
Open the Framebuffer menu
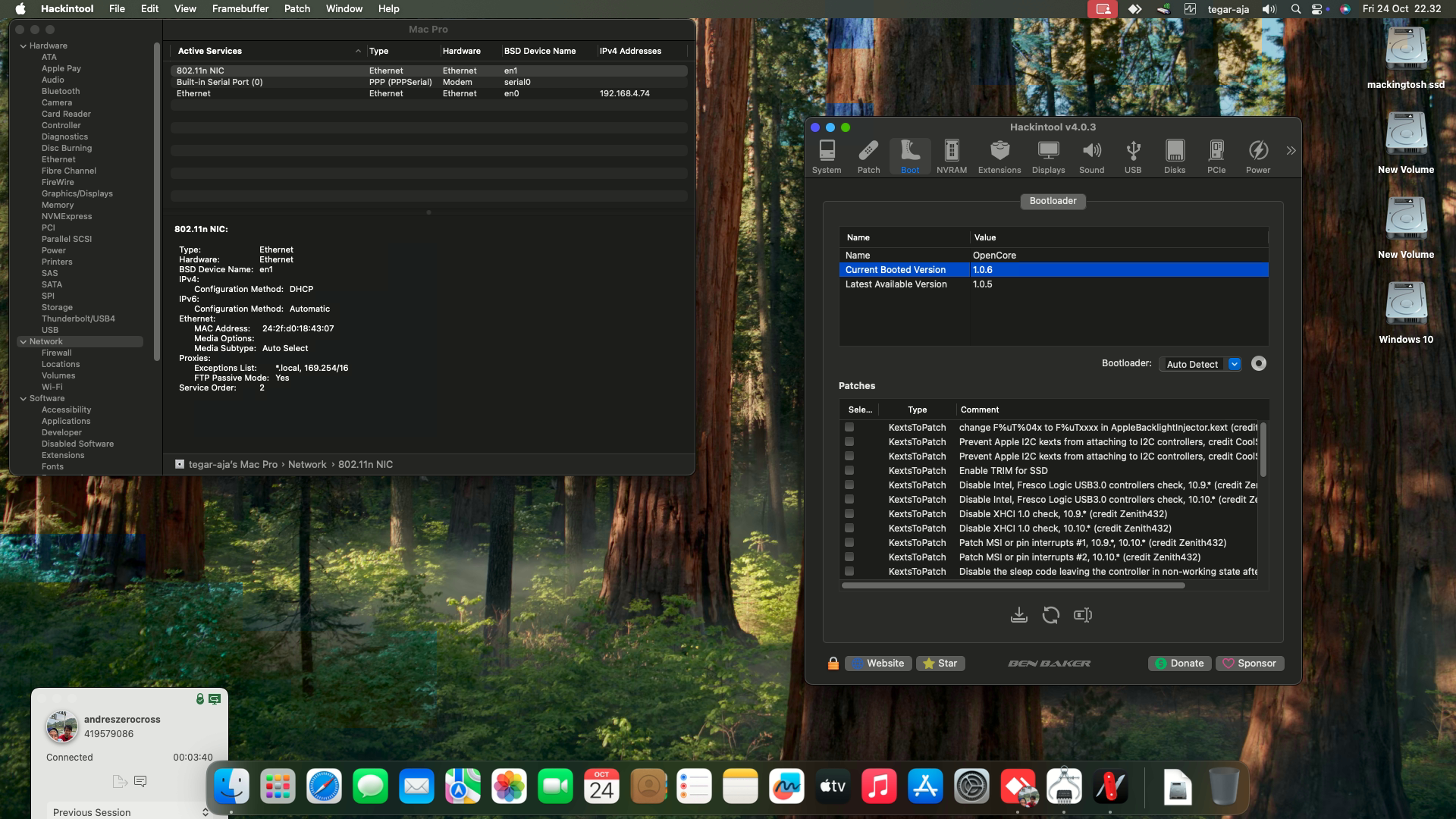coord(240,9)
